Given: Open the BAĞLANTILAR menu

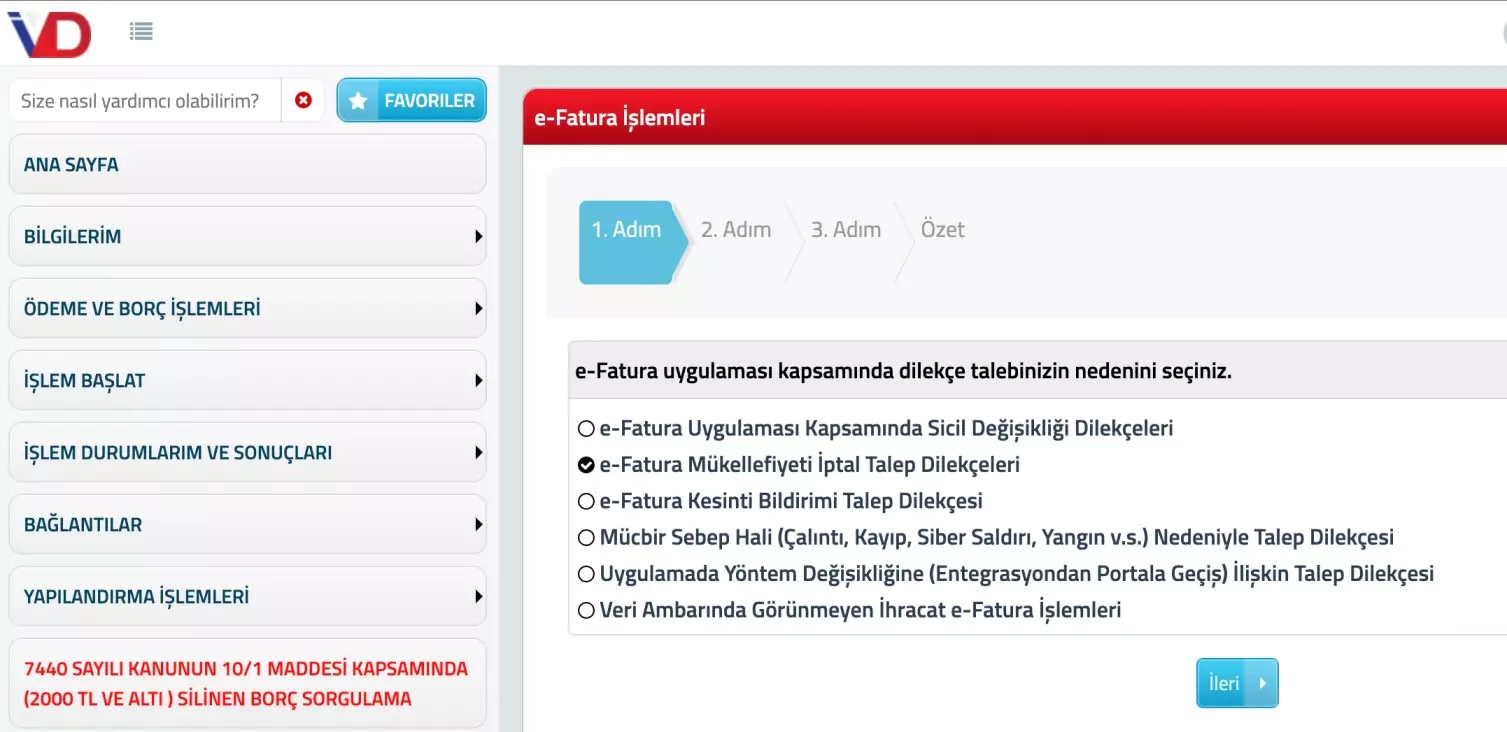Looking at the screenshot, I should pyautogui.click(x=248, y=524).
